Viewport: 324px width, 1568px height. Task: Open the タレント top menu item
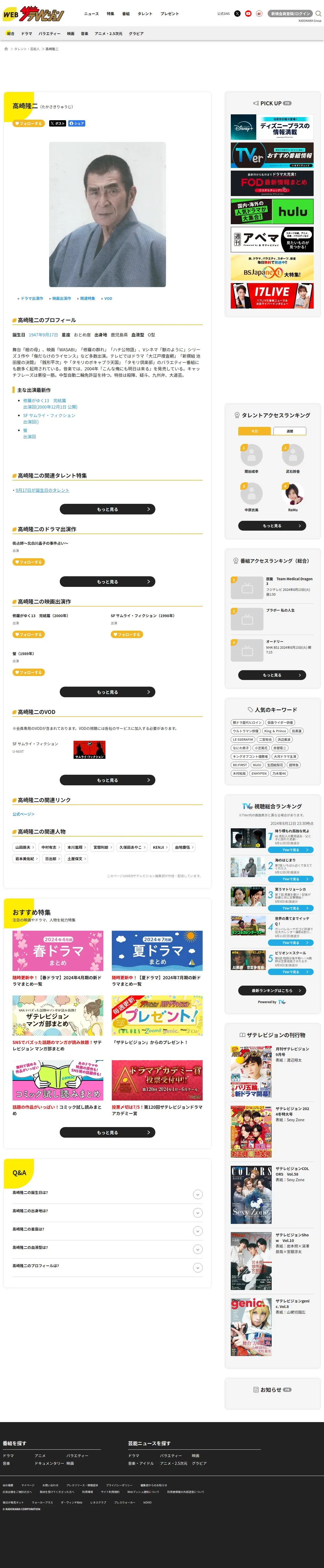coord(145,13)
